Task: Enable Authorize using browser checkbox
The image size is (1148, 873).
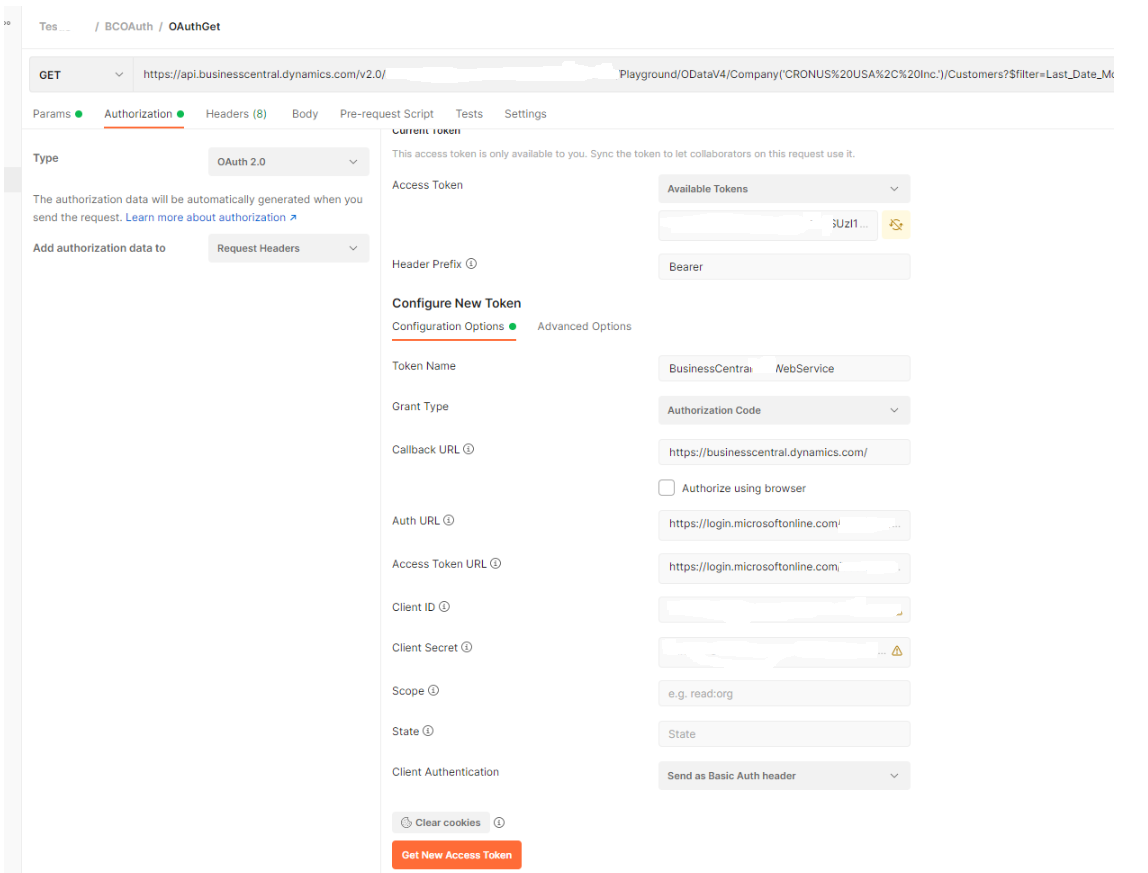Action: tap(666, 488)
